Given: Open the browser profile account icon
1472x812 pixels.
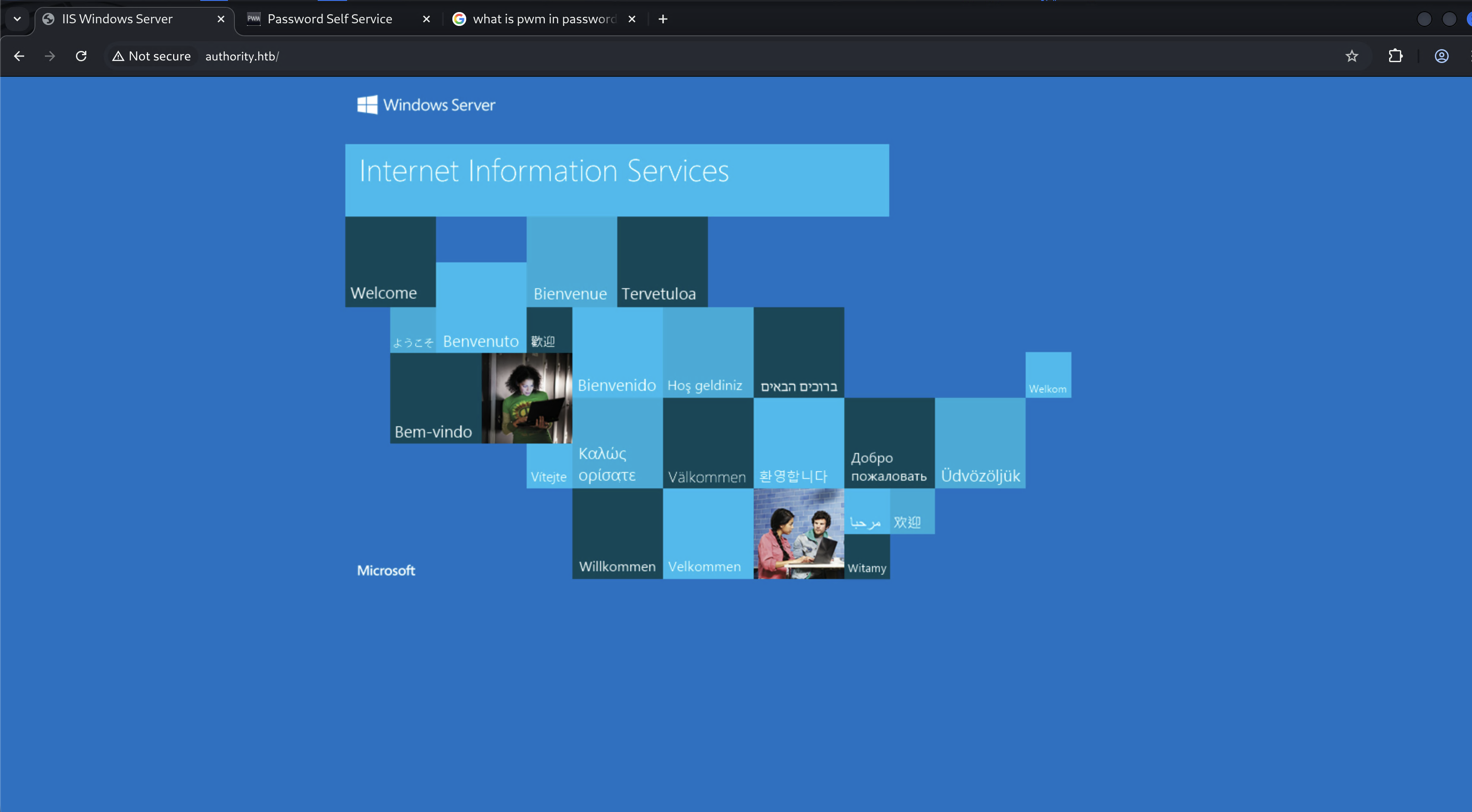Looking at the screenshot, I should coord(1442,56).
